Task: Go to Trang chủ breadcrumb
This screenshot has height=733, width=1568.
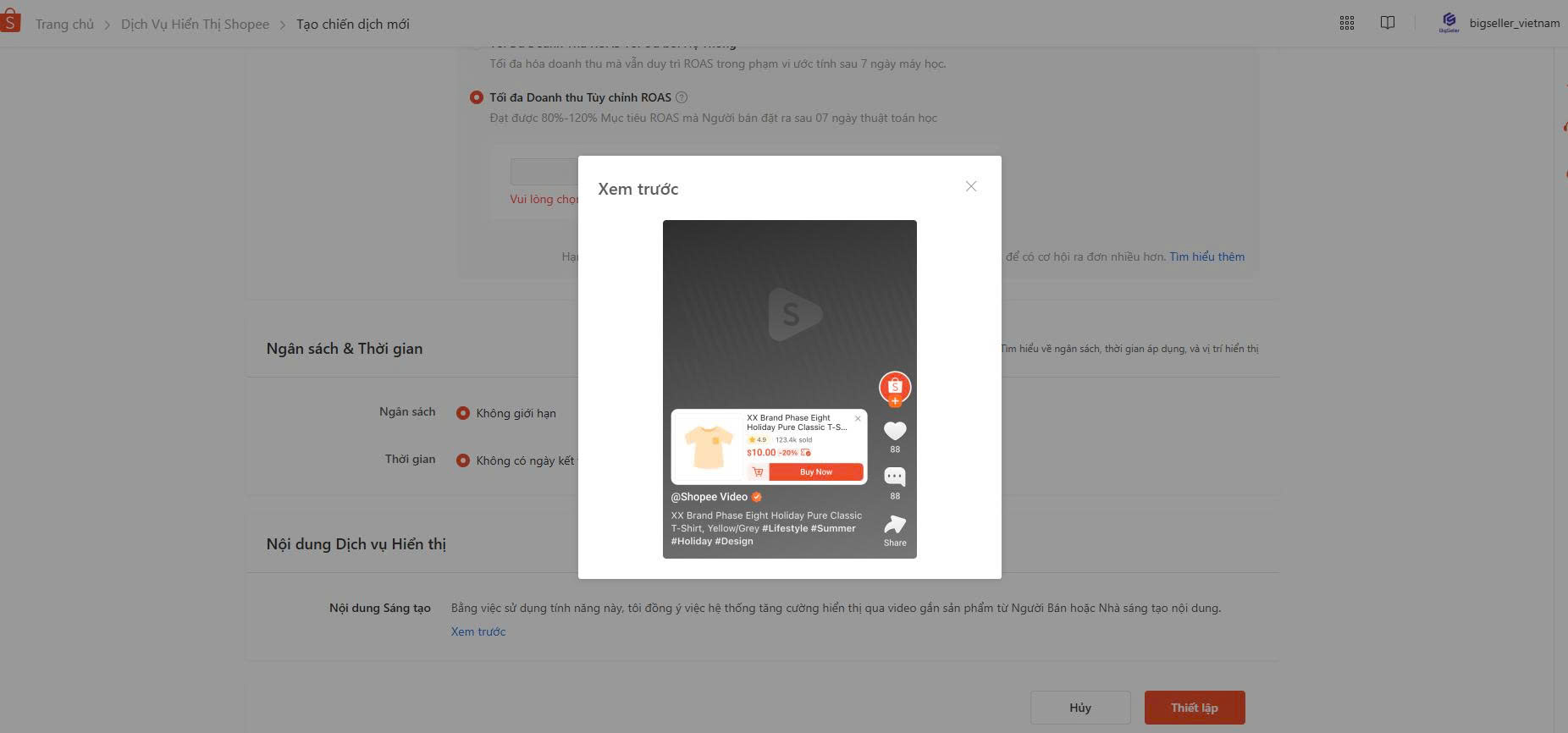Action: coord(64,25)
